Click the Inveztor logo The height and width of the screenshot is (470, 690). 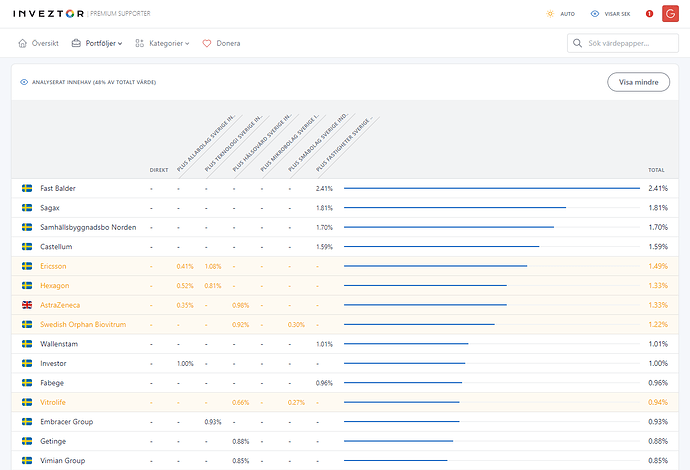[x=48, y=14]
